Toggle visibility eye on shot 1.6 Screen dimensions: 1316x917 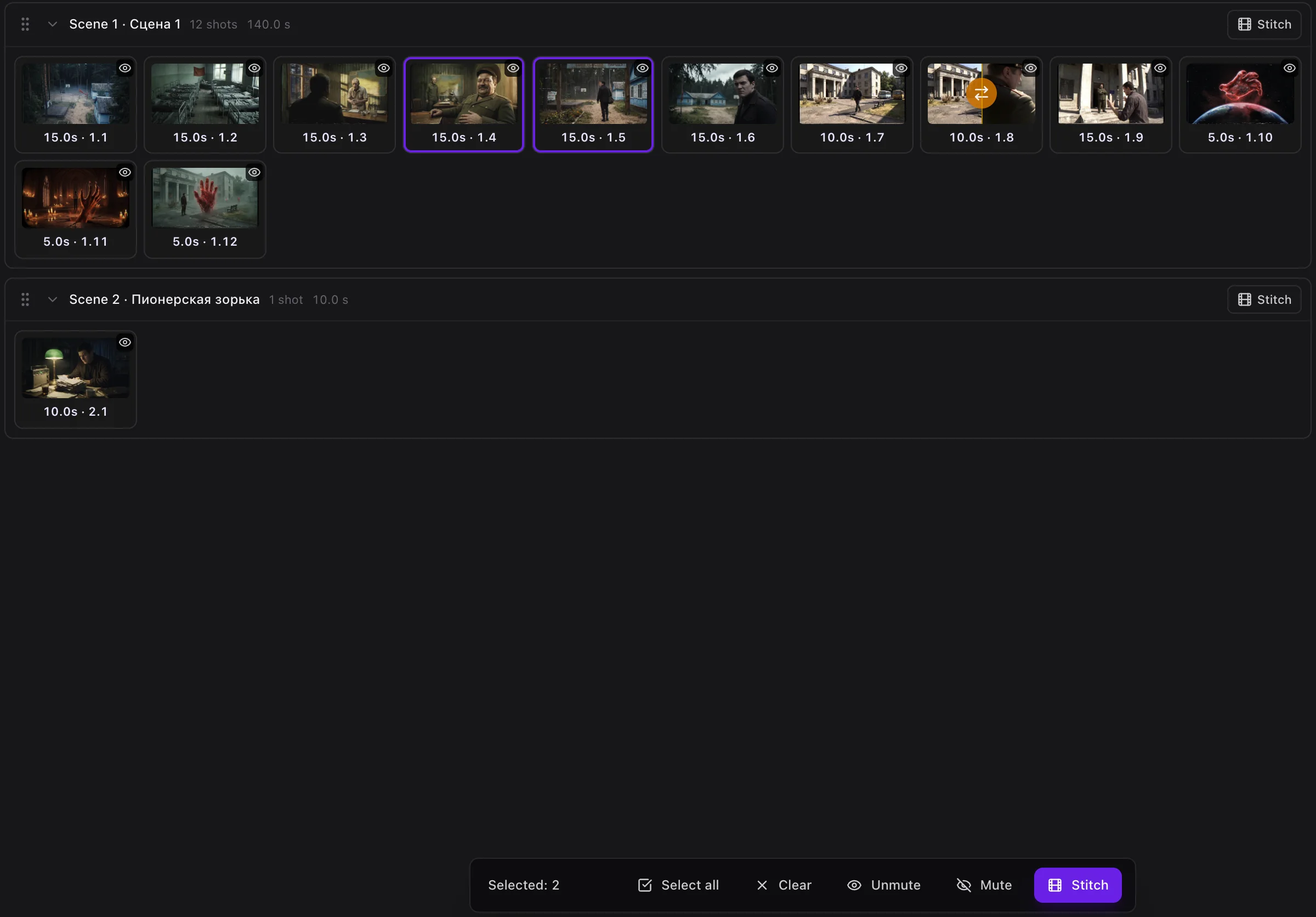coord(772,68)
